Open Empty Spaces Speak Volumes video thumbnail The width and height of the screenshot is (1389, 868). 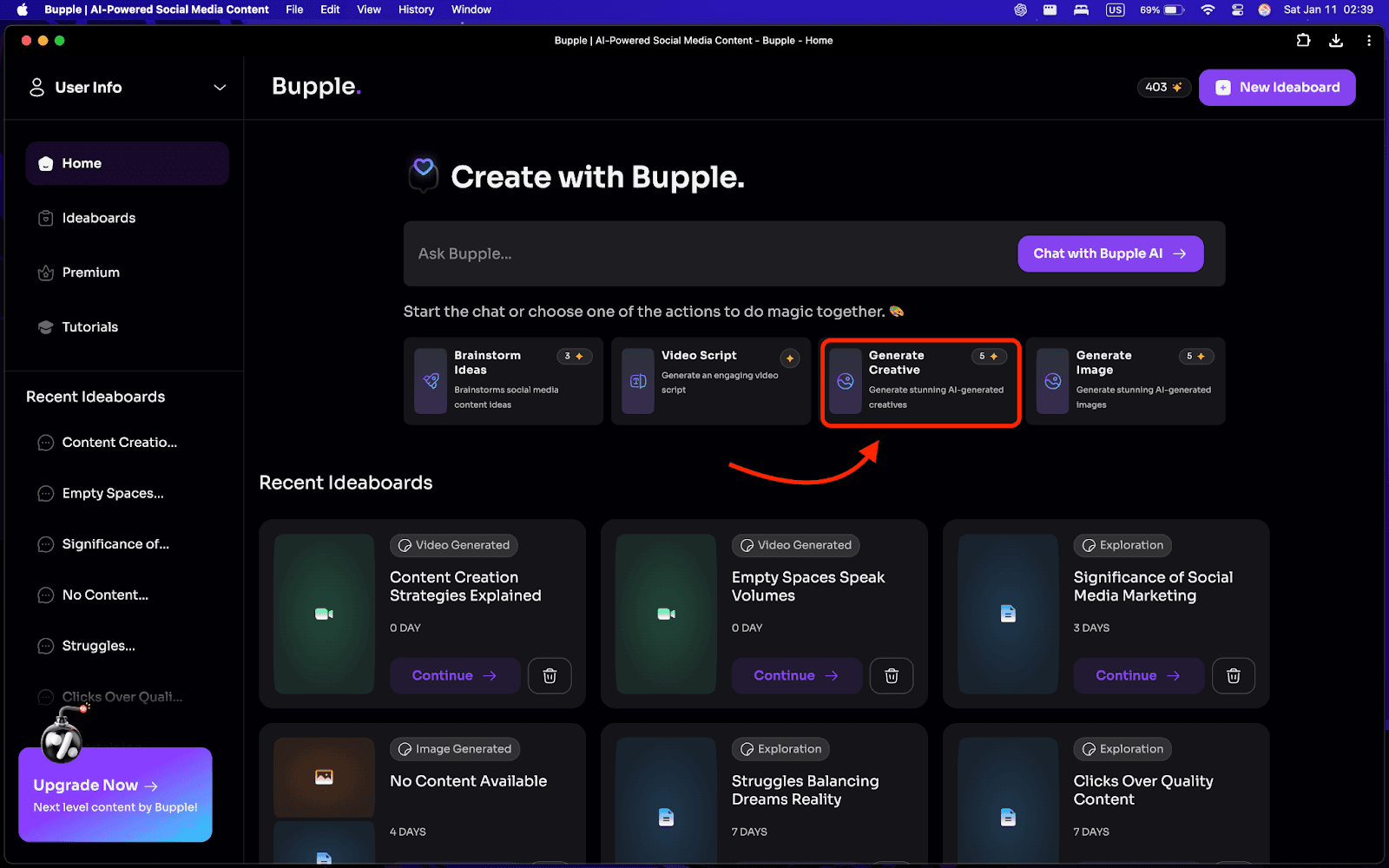tap(666, 614)
